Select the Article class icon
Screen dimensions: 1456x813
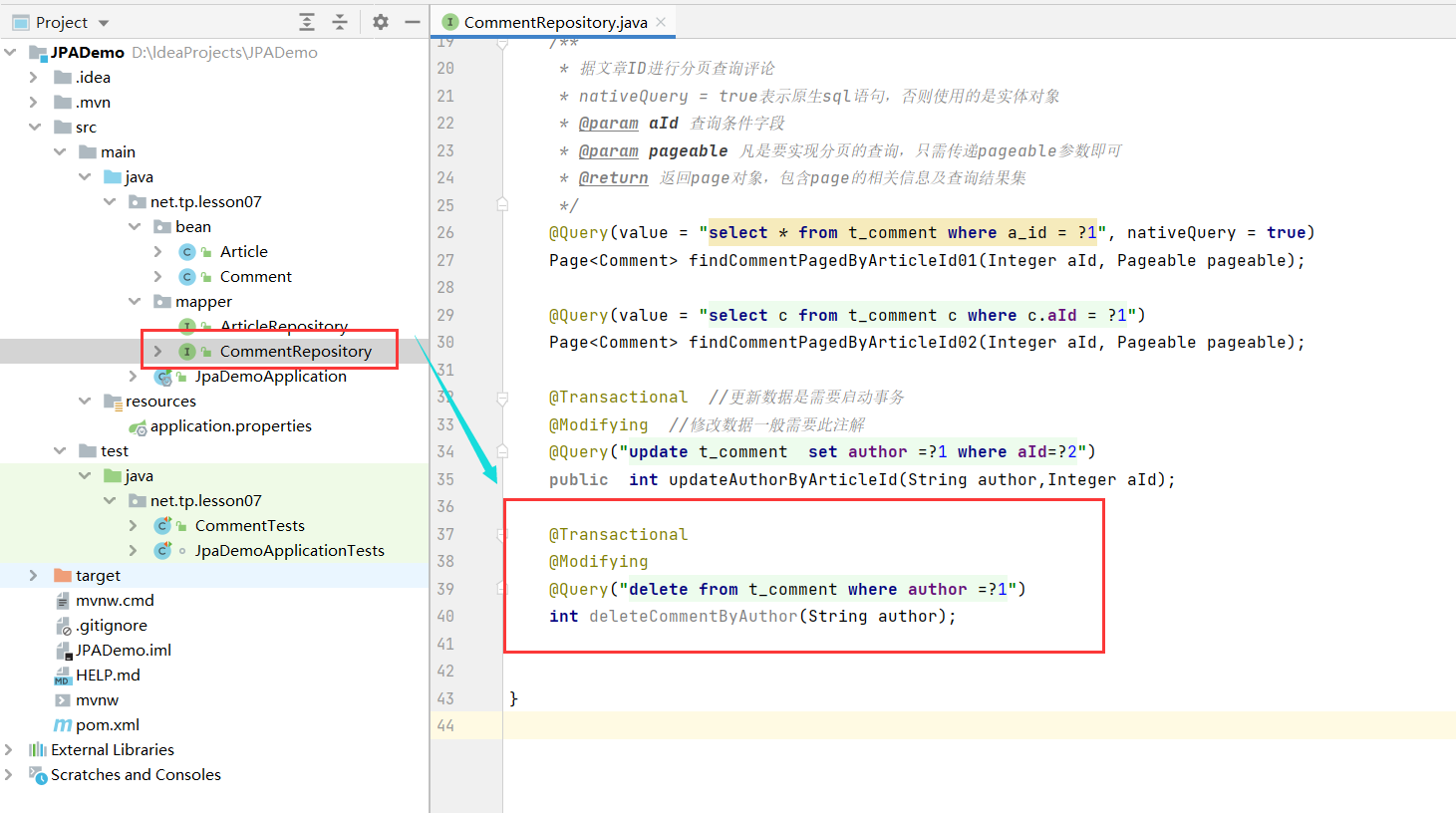pyautogui.click(x=187, y=252)
